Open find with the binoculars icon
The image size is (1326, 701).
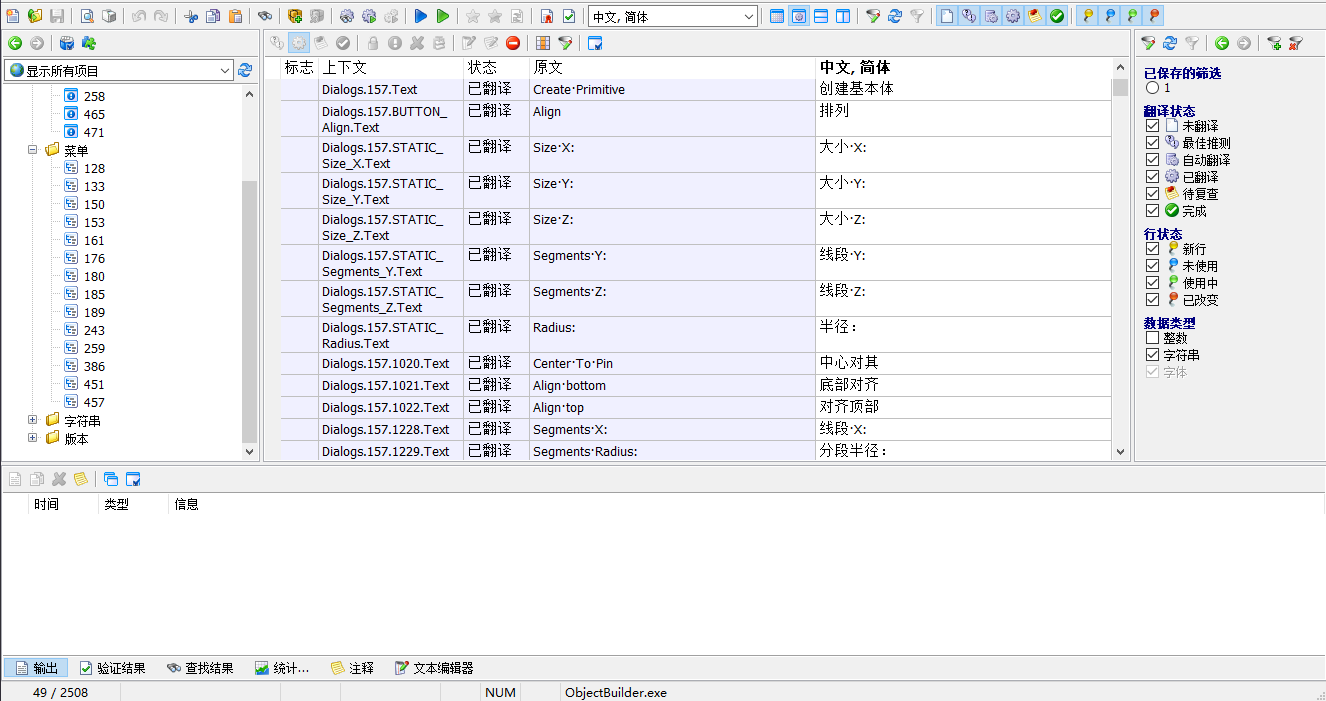point(265,16)
